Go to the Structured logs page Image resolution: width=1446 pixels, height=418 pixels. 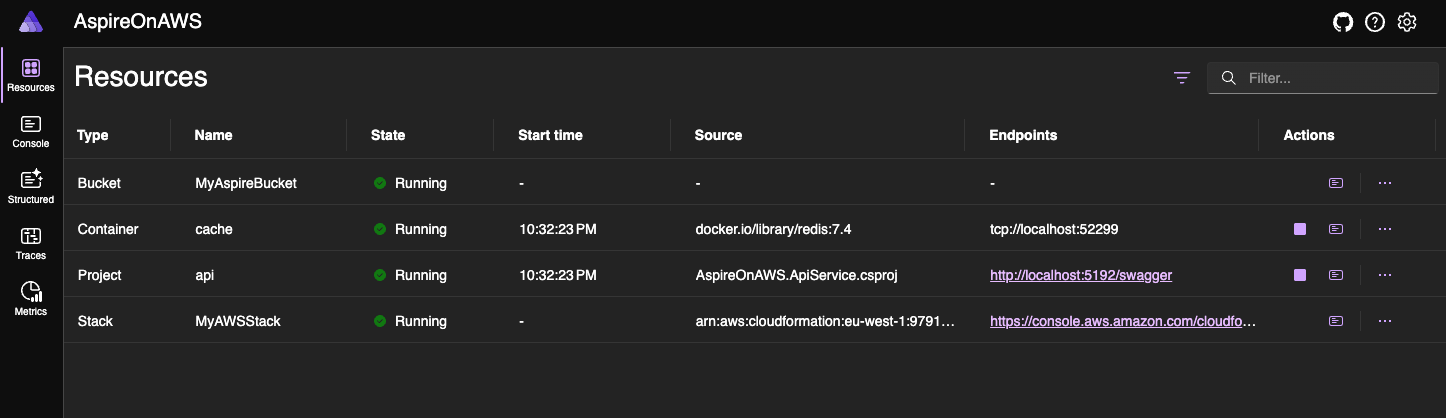pos(31,187)
